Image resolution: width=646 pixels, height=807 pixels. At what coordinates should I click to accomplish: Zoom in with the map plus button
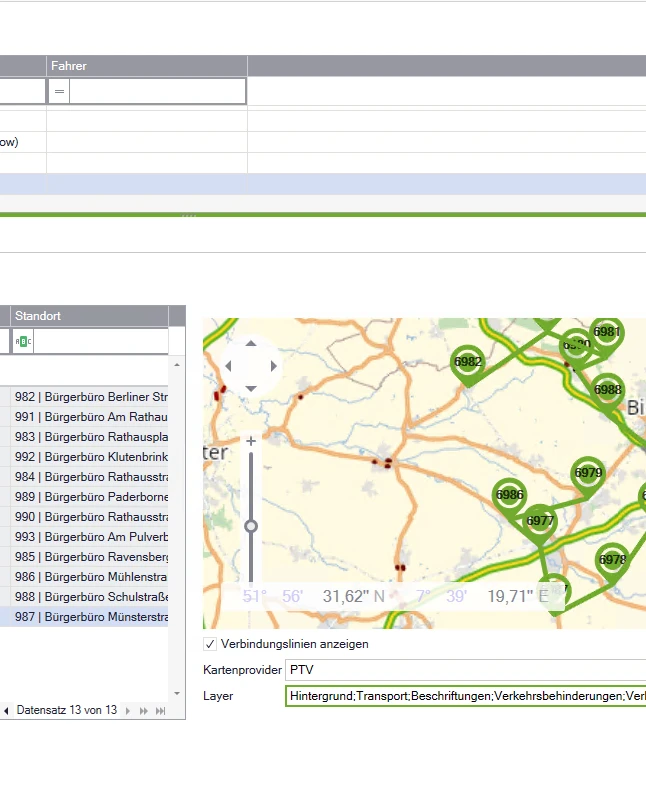pyautogui.click(x=251, y=441)
